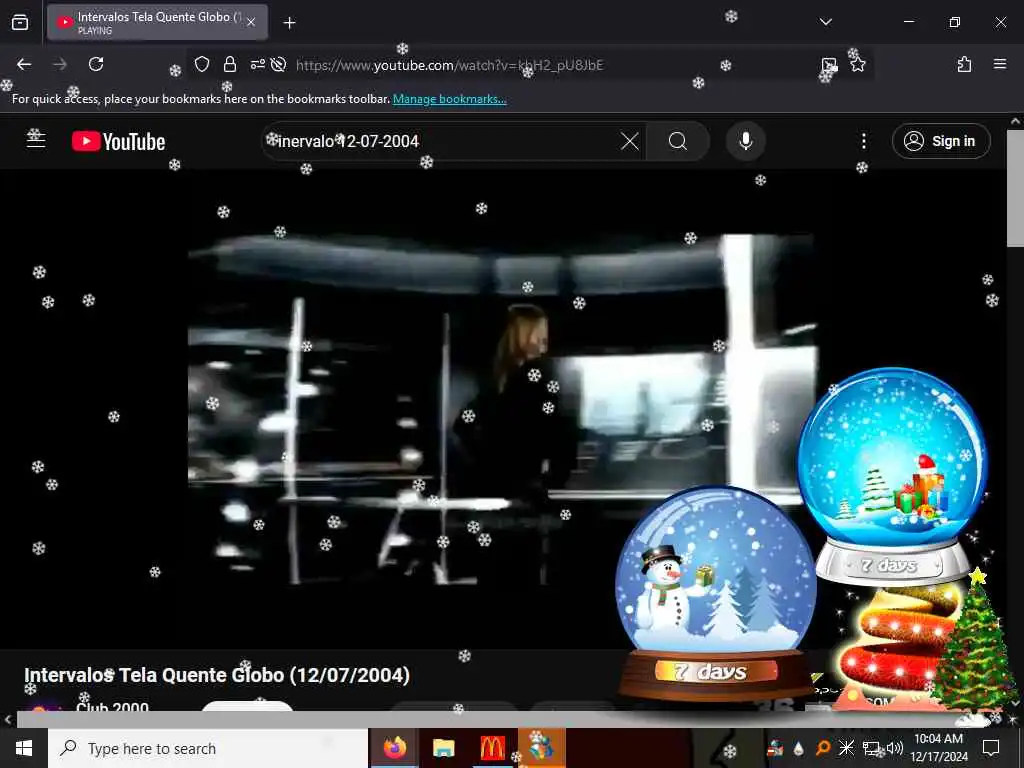
Task: Open the volume speaker tray icon
Action: point(894,748)
